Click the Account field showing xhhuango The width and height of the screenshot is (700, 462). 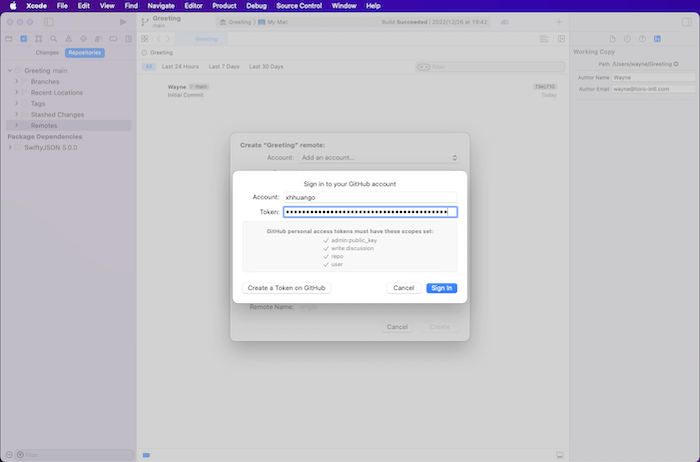point(370,197)
